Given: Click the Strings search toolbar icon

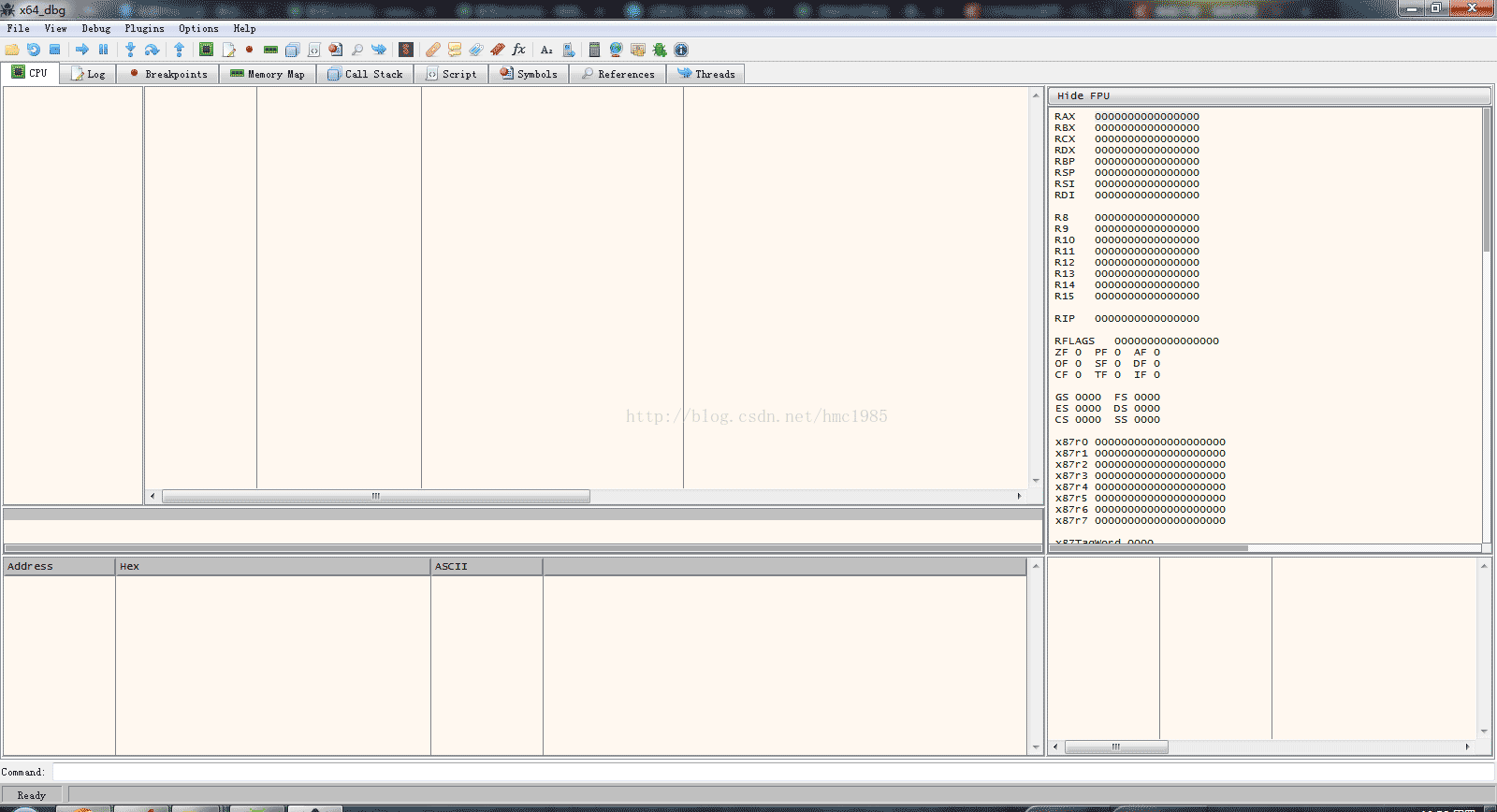Looking at the screenshot, I should (546, 50).
